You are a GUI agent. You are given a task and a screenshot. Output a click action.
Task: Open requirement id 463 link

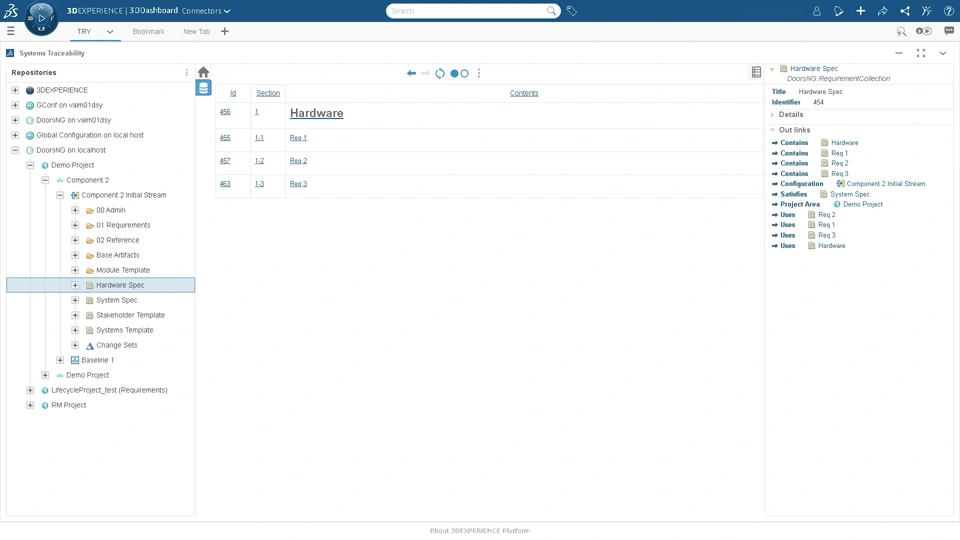point(225,184)
